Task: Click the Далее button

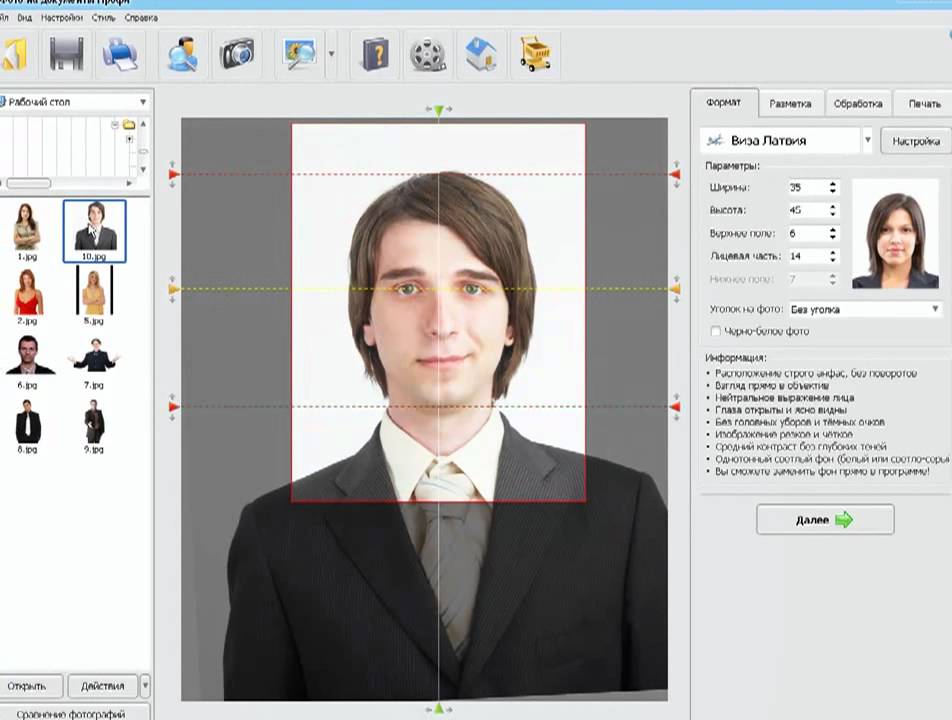Action: click(825, 520)
